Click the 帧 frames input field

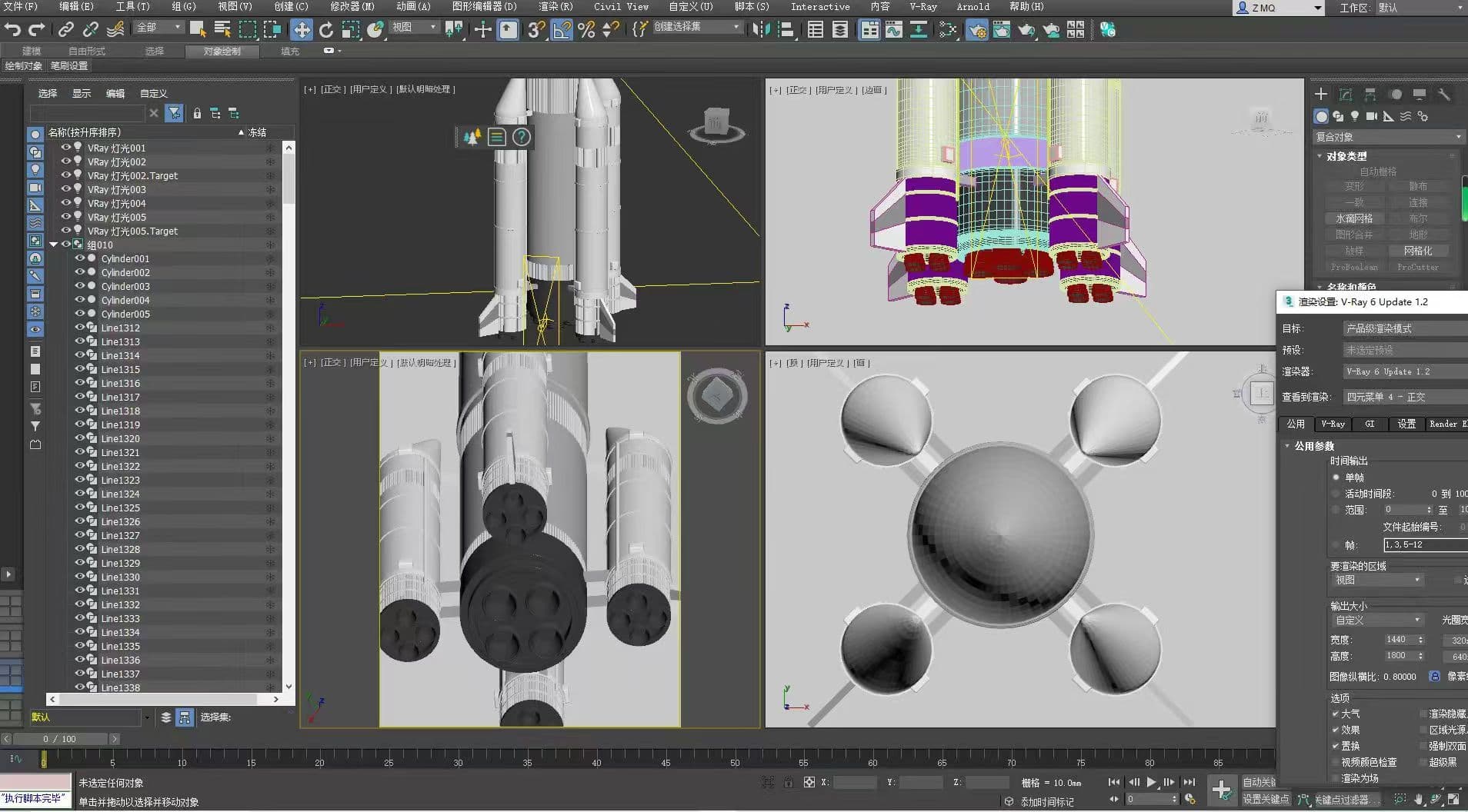[1423, 544]
